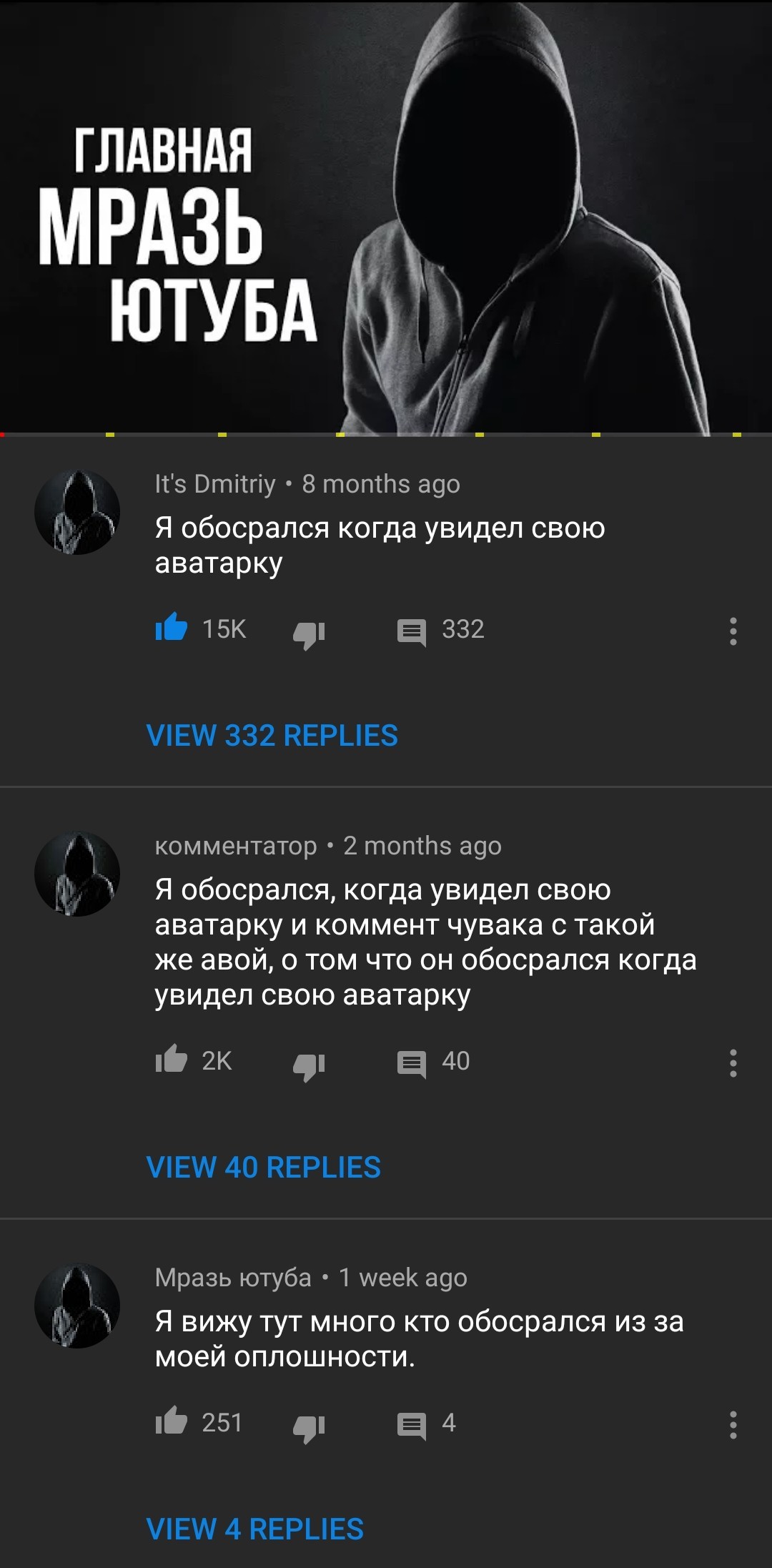Image resolution: width=772 pixels, height=1568 pixels.
Task: Open options menu for It's Dmitriy comment
Action: [x=733, y=631]
